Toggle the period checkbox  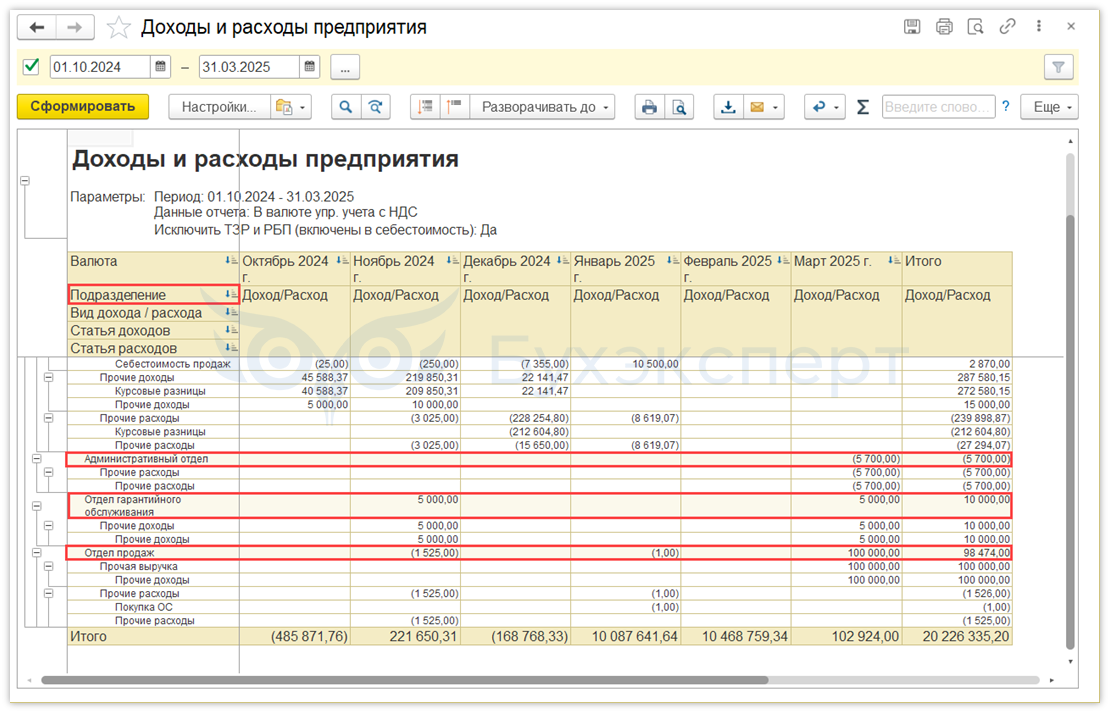click(x=31, y=67)
